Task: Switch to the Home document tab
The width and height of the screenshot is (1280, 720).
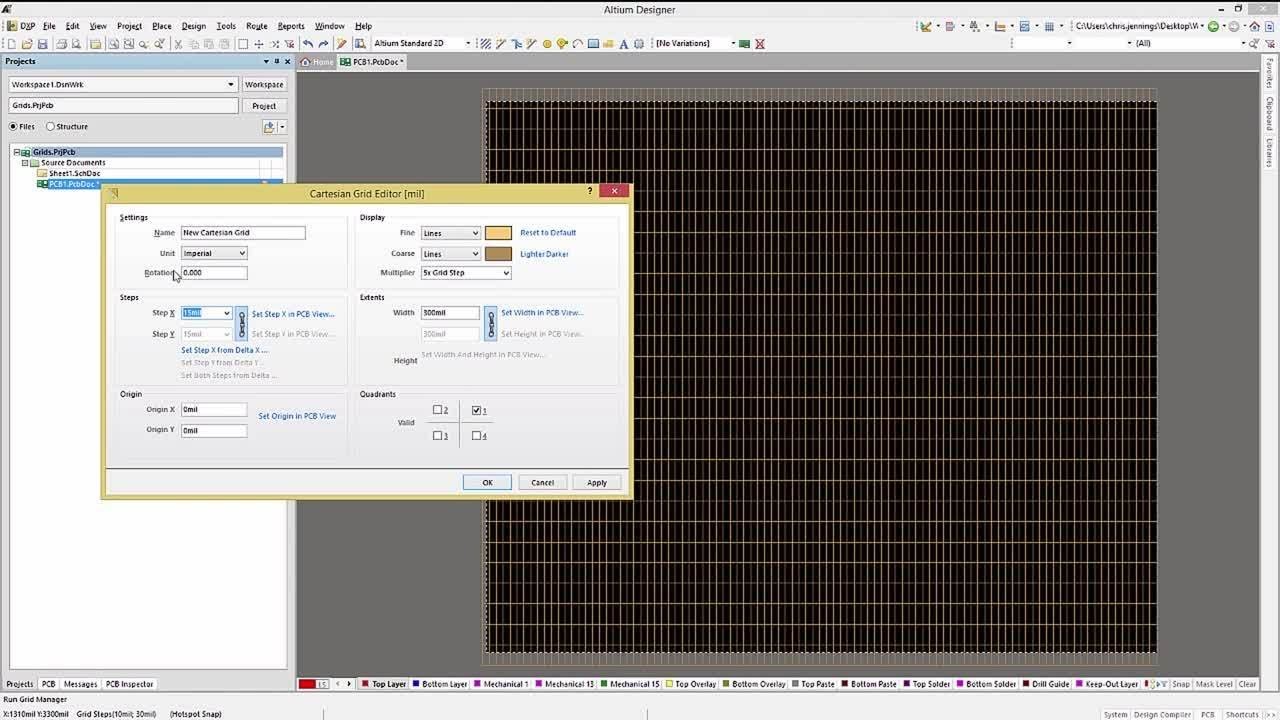Action: 318,62
